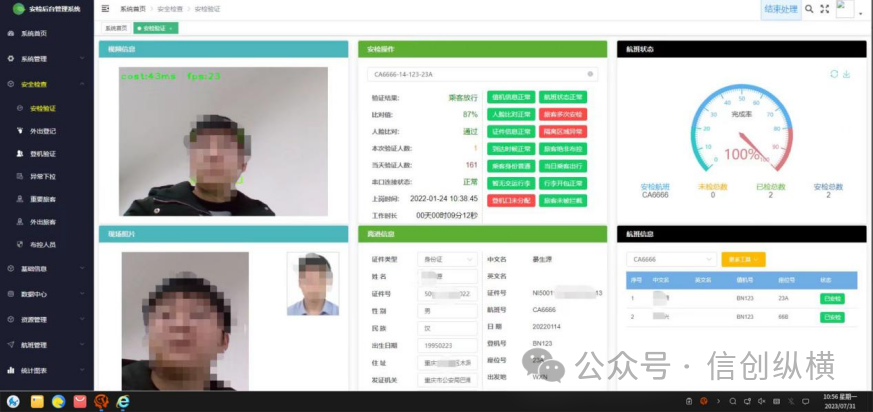Toggle fullscreen mode icon in header
The image size is (873, 412).
(x=825, y=9)
